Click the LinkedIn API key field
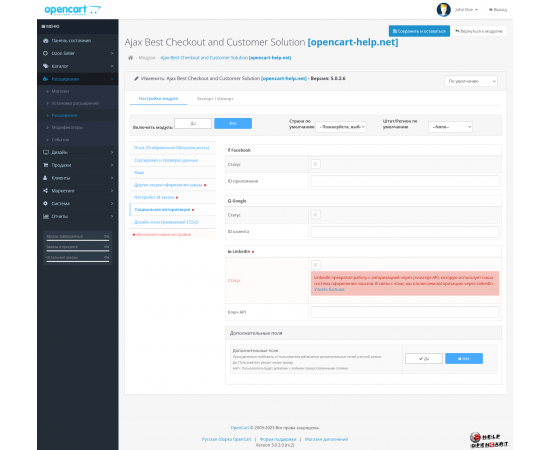This screenshot has height=450, width=550. (405, 312)
